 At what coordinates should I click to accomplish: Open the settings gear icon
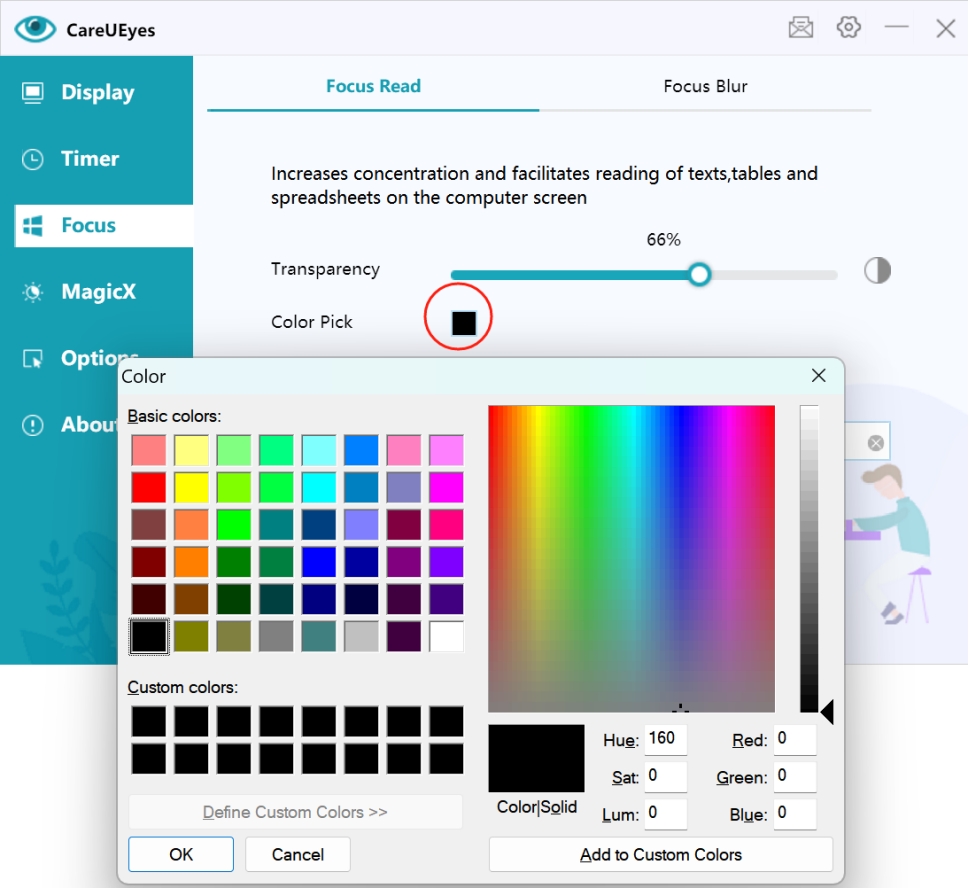point(849,28)
